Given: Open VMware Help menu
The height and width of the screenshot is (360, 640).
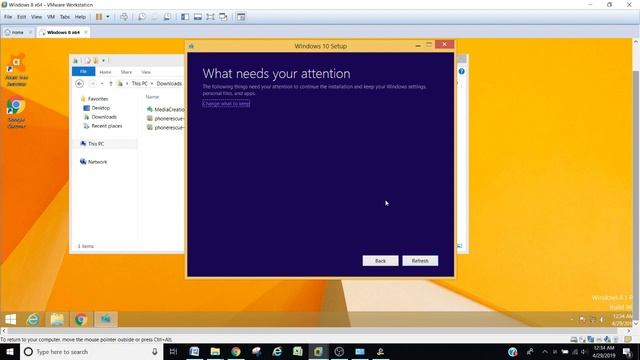Looking at the screenshot, I should [80, 17].
